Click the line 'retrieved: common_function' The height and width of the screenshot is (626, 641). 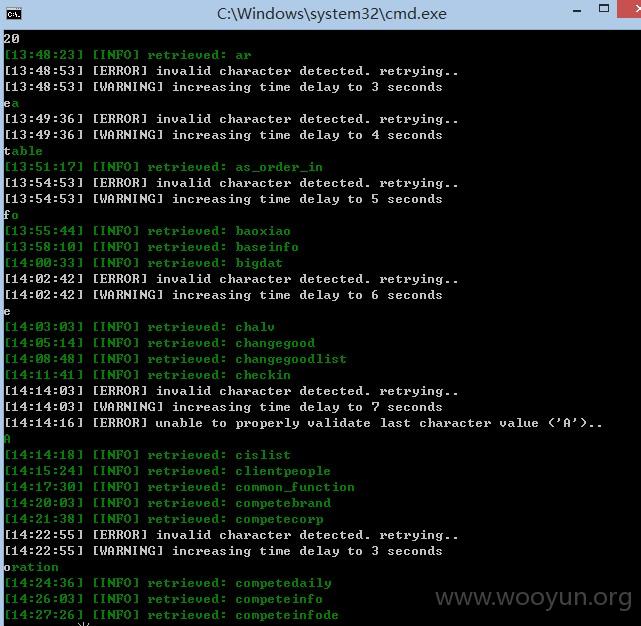179,487
